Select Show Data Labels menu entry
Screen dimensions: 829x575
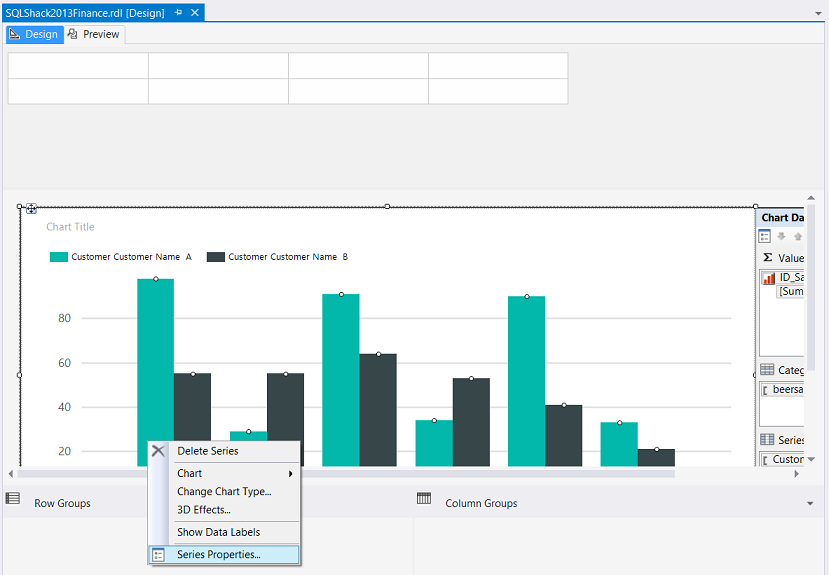218,532
